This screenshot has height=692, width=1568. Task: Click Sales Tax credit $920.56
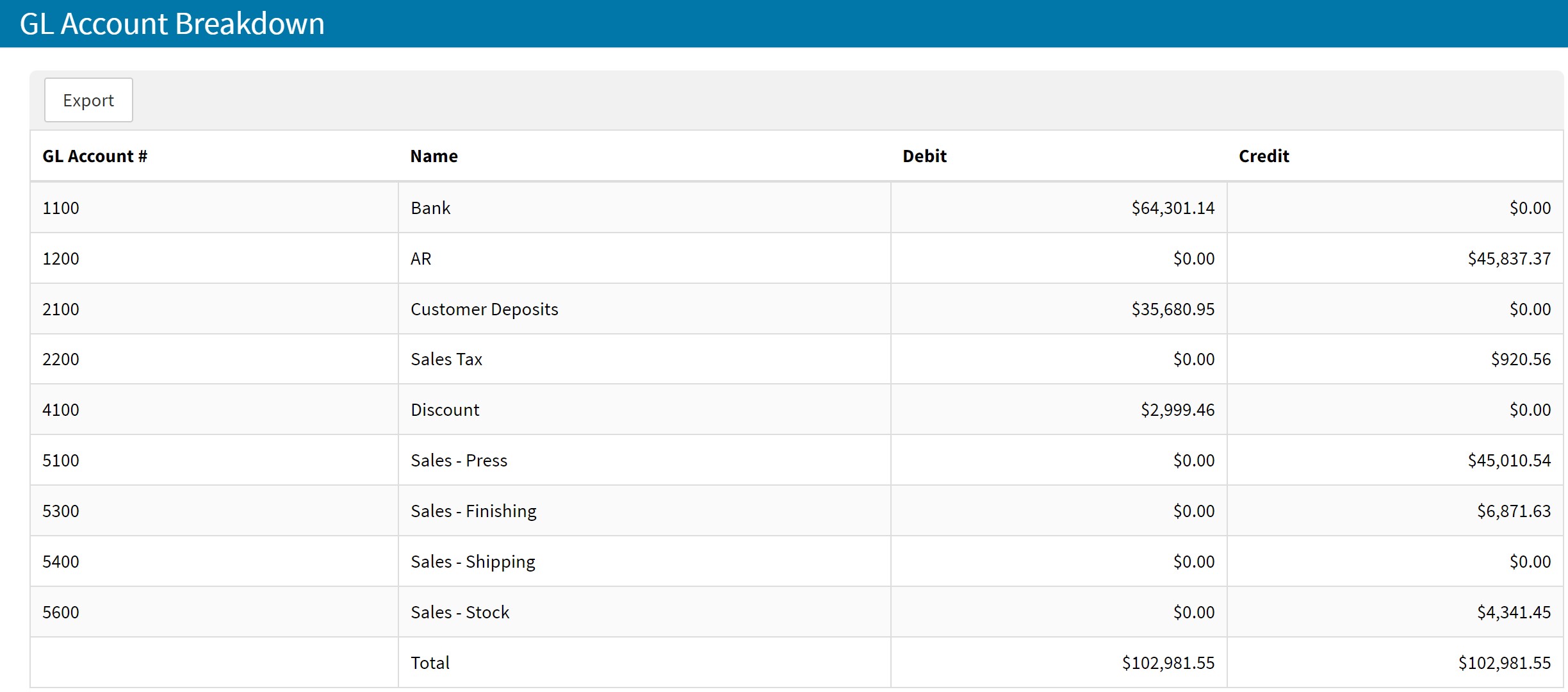click(1520, 359)
